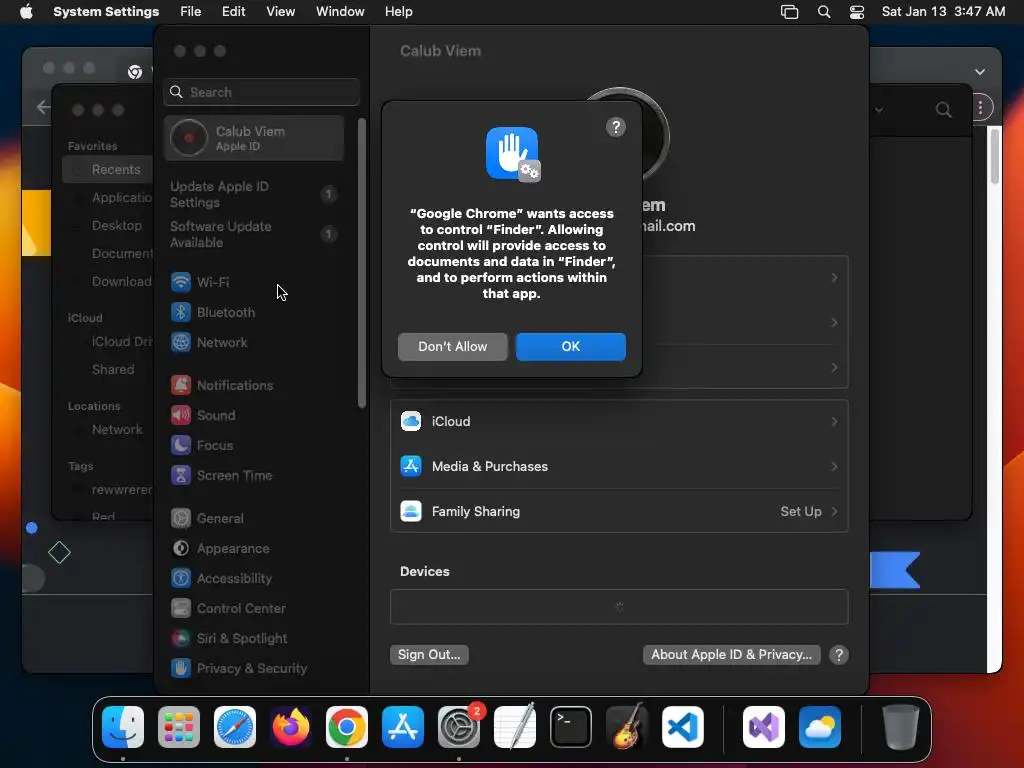Open GarageBand from the Dock
Screen dimensions: 1024x768
point(627,727)
